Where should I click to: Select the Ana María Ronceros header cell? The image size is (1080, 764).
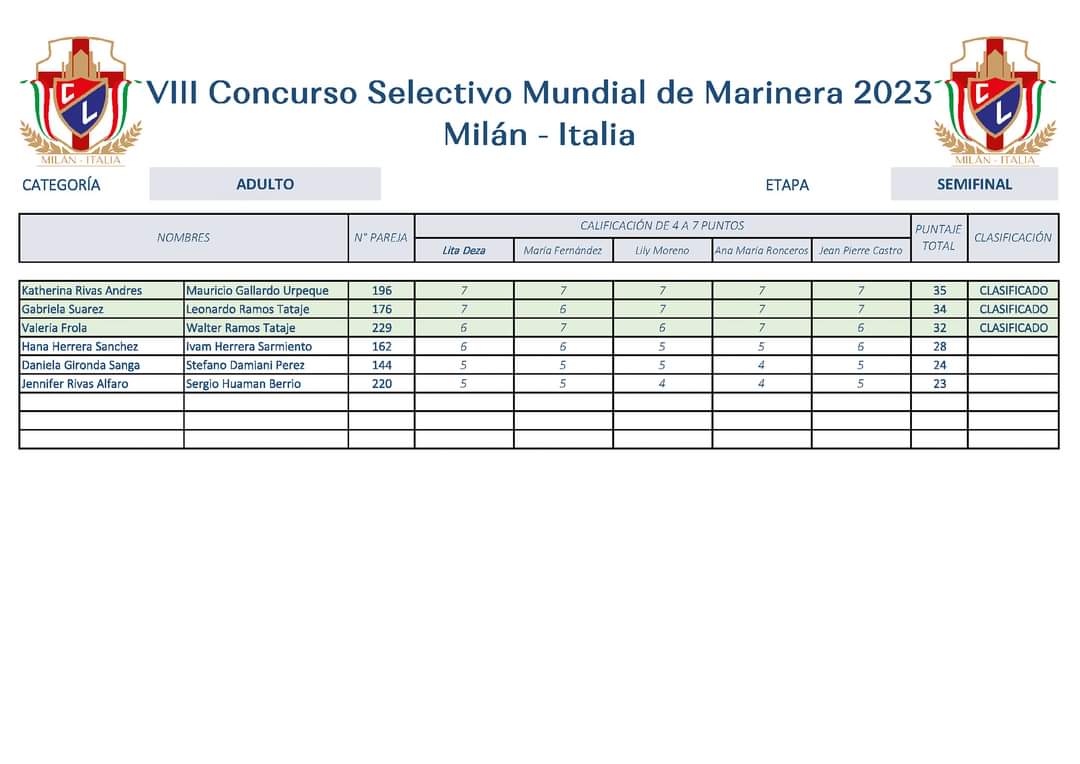(x=761, y=250)
